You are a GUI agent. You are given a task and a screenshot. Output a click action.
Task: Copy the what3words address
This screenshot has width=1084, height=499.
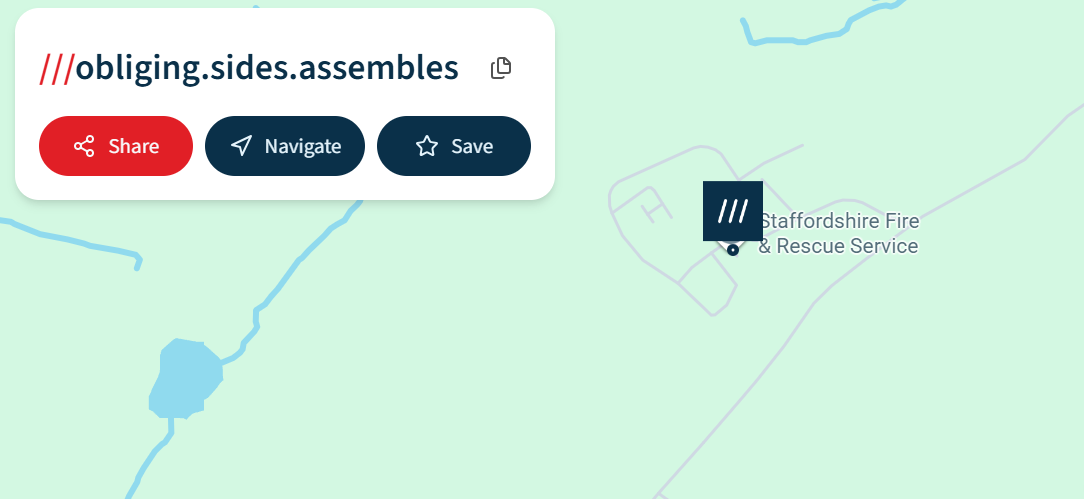501,68
